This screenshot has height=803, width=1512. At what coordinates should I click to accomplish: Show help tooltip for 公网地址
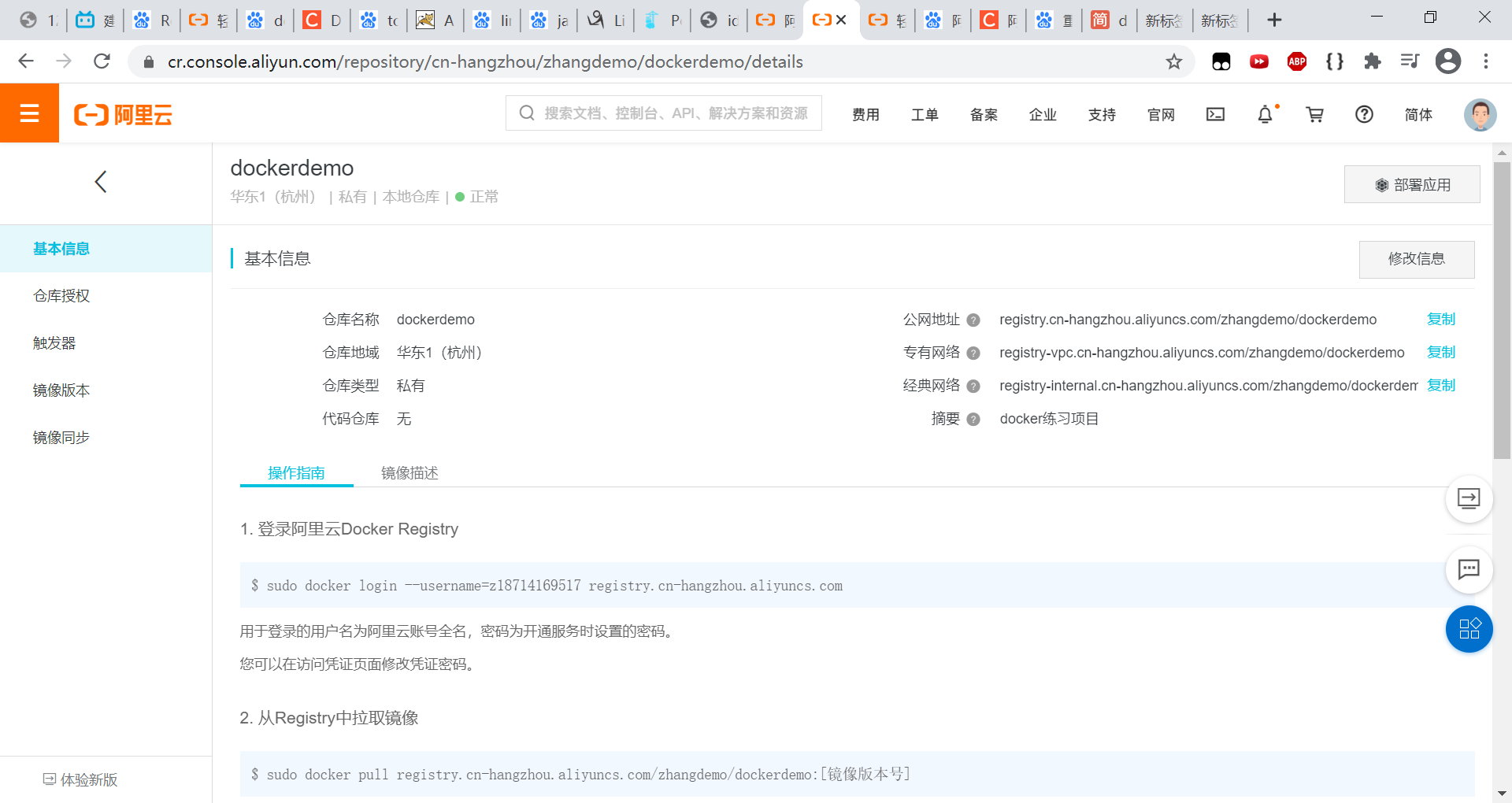coord(973,320)
